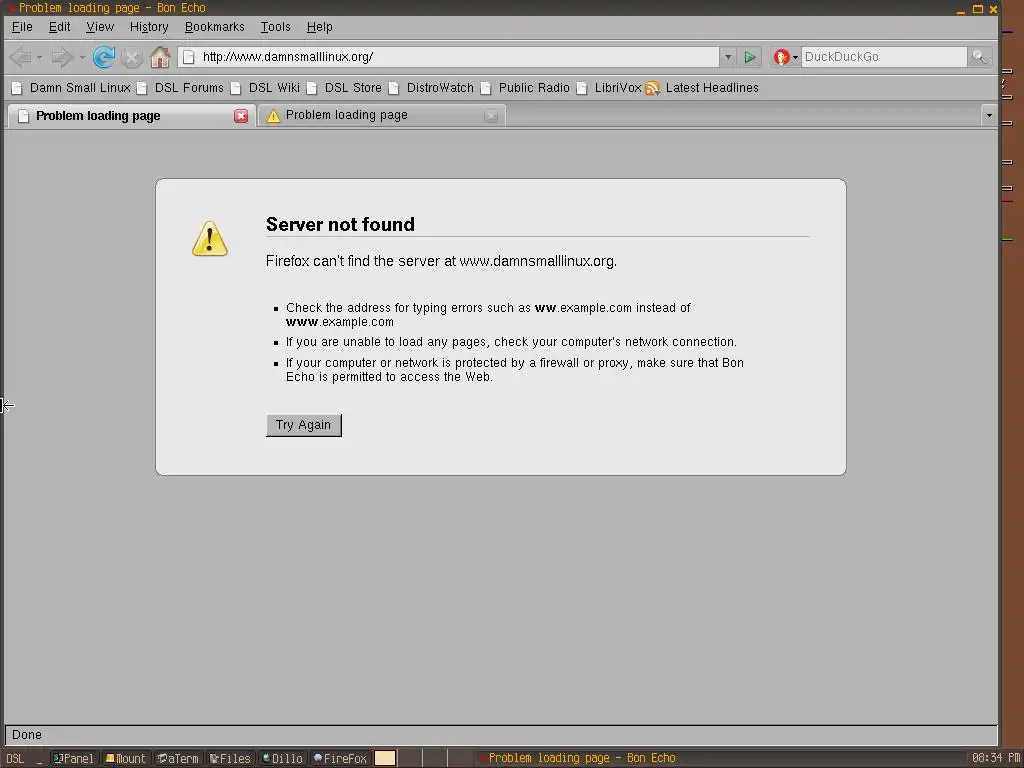Stop loading with the Stop button
1024x768 pixels.
(x=132, y=57)
